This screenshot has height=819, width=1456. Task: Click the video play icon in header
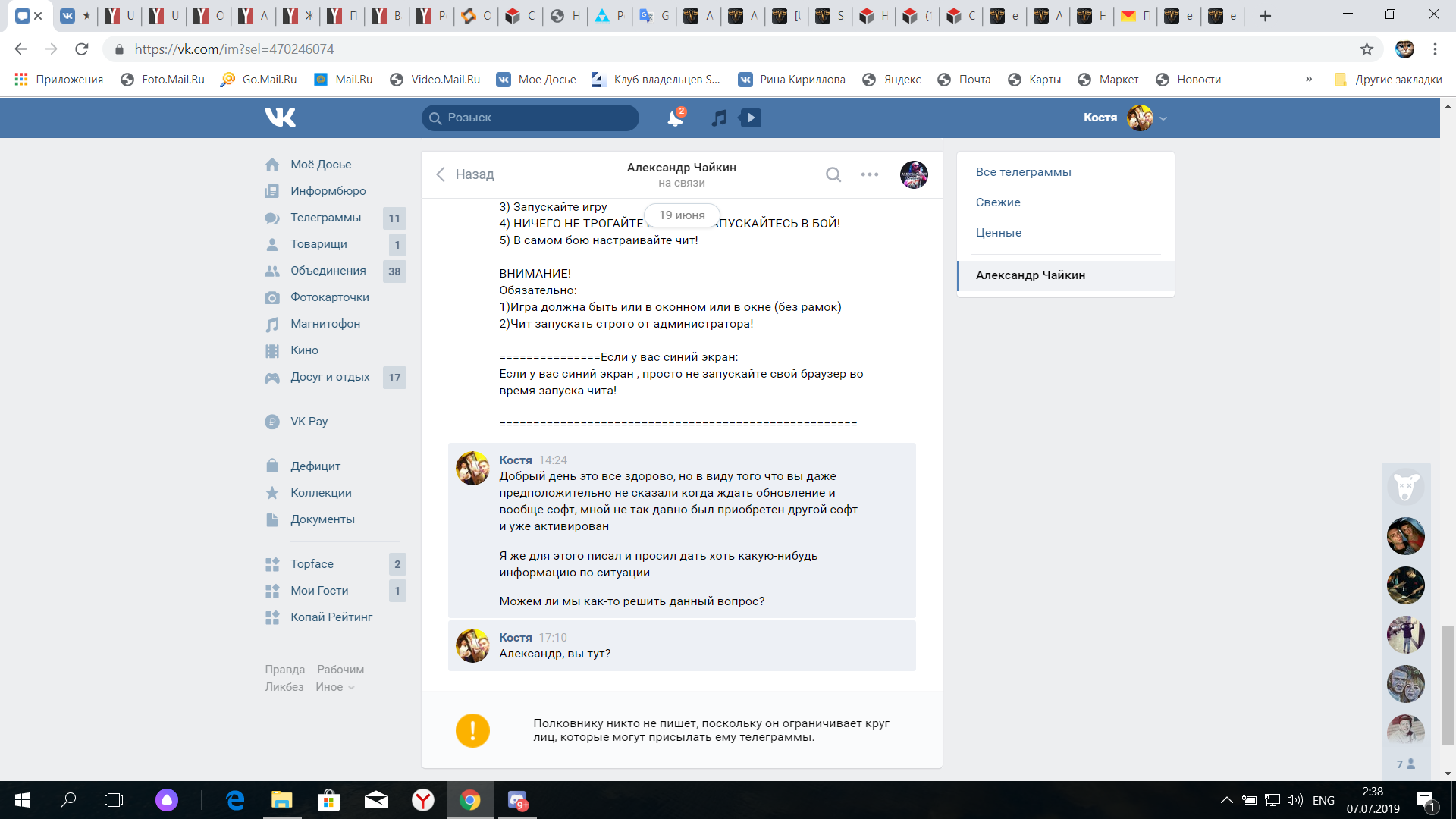pos(751,118)
